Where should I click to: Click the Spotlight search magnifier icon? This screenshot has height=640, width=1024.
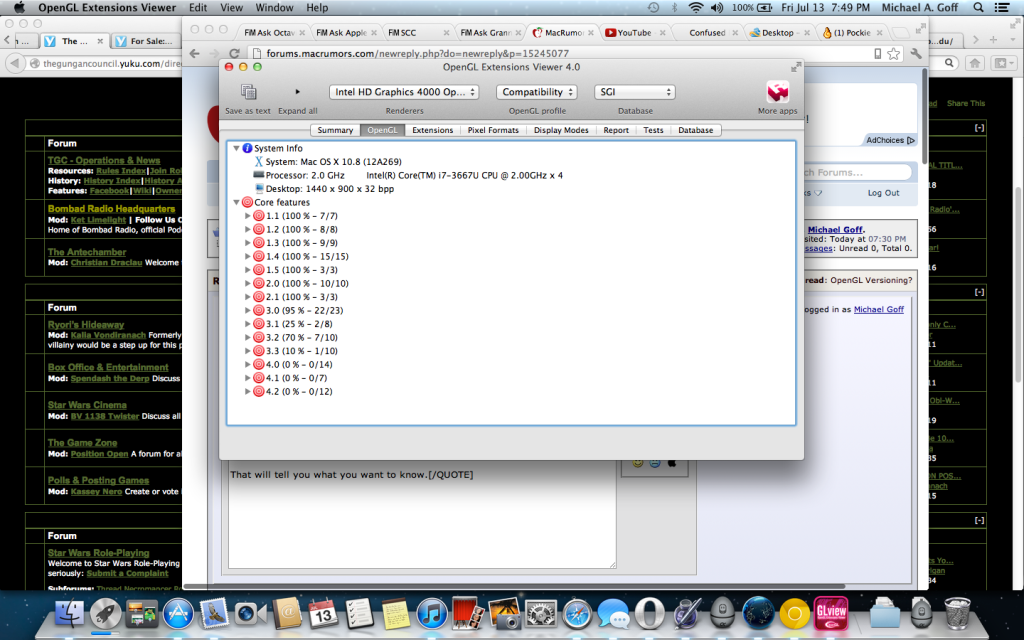[978, 8]
